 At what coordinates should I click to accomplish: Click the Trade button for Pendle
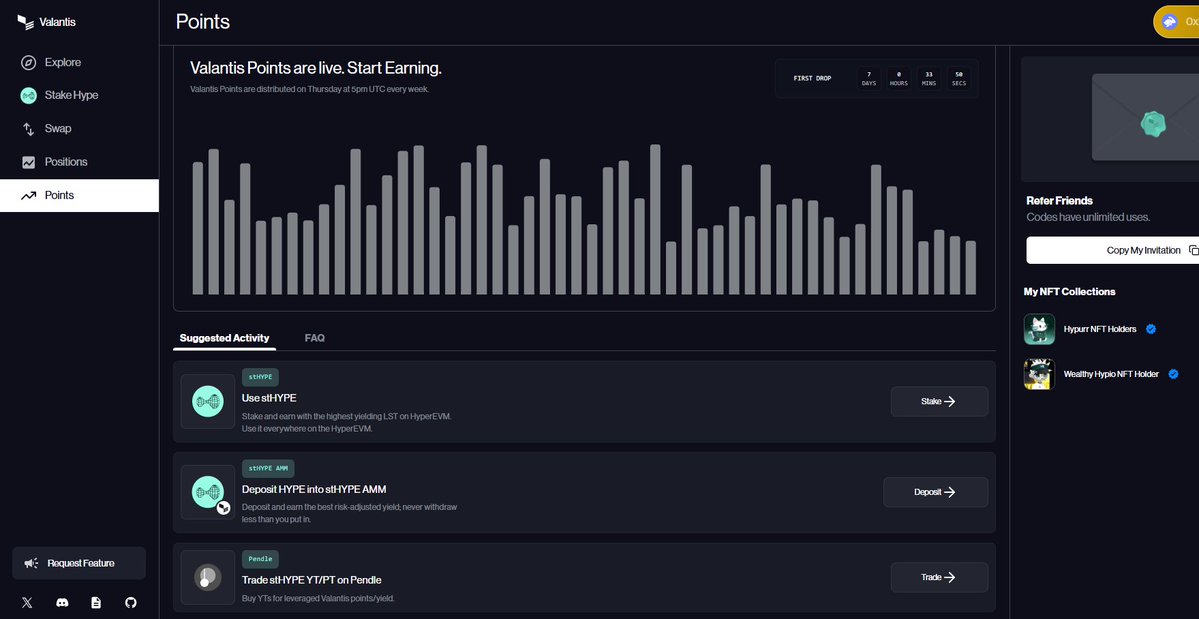pyautogui.click(x=939, y=578)
